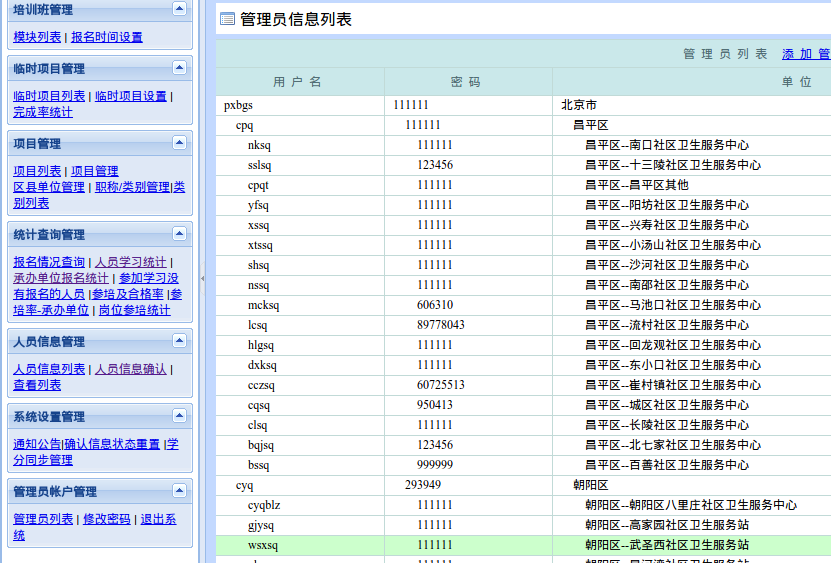Open the 查看列表 link
Viewport: 831px width, 563px height.
coord(37,385)
